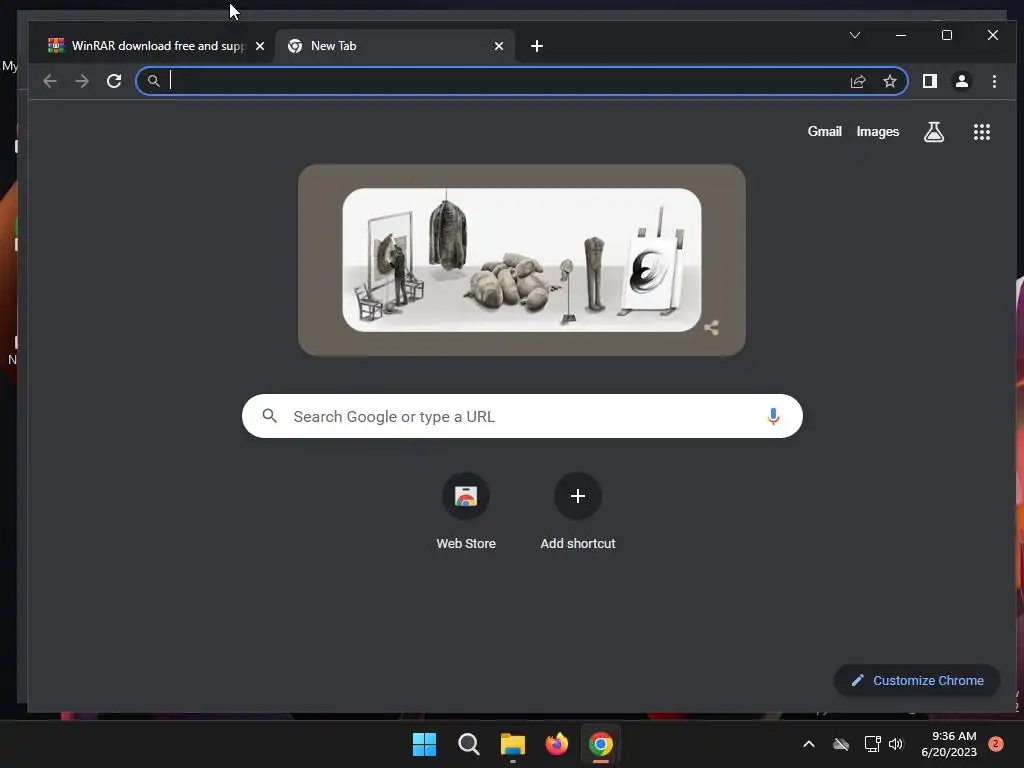
Task: Open Windows taskbar search
Action: click(469, 744)
